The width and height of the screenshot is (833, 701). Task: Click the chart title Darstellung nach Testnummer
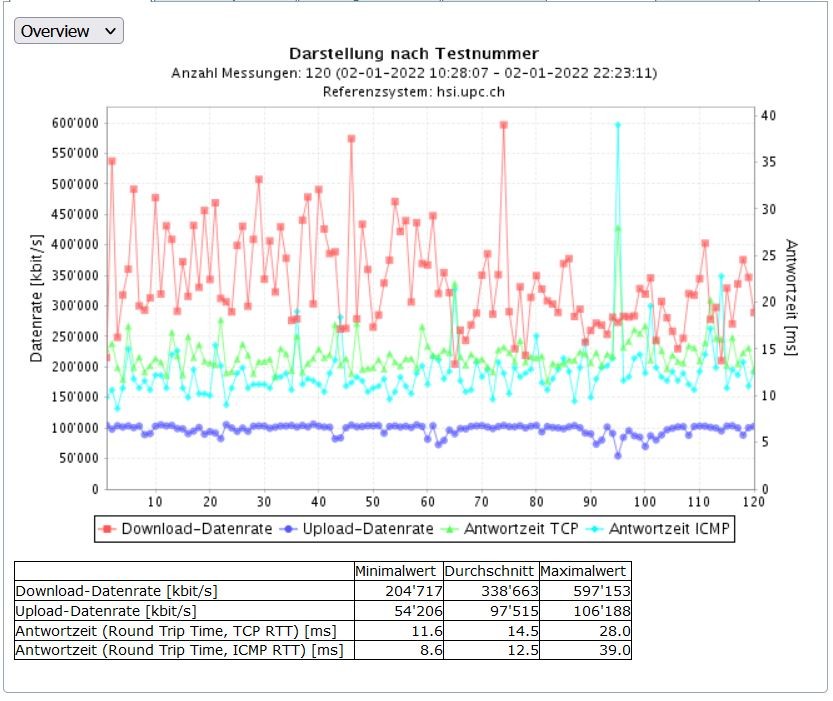click(x=413, y=53)
